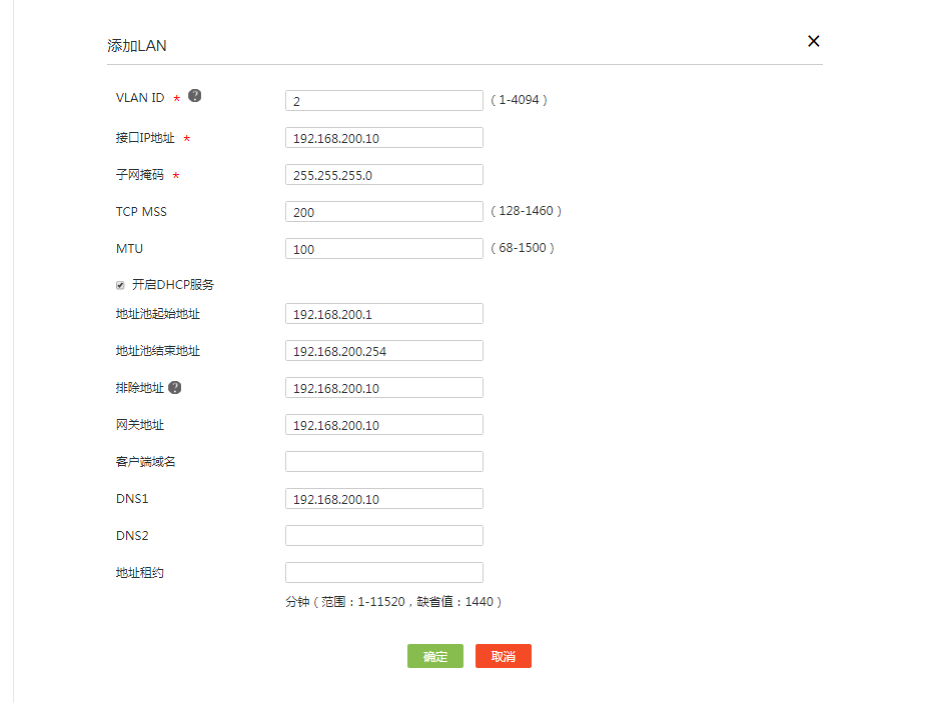Edit the 网关地址 input field
The image size is (933, 703).
(384, 425)
